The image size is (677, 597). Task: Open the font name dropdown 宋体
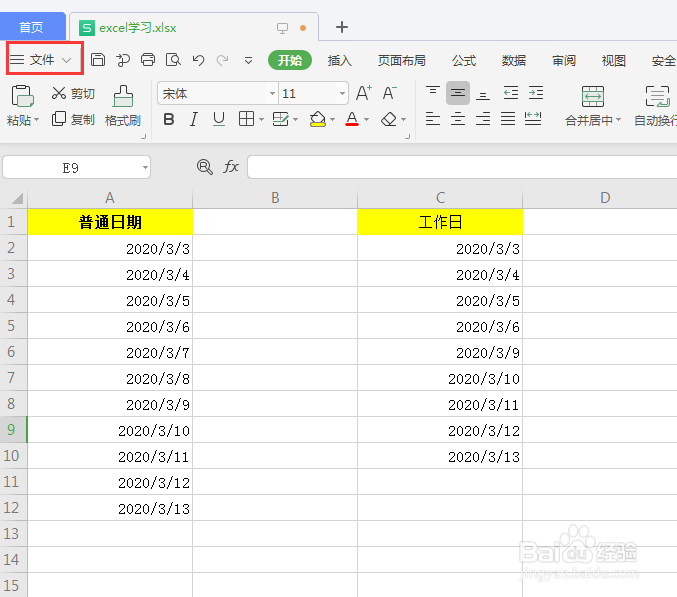pos(272,93)
